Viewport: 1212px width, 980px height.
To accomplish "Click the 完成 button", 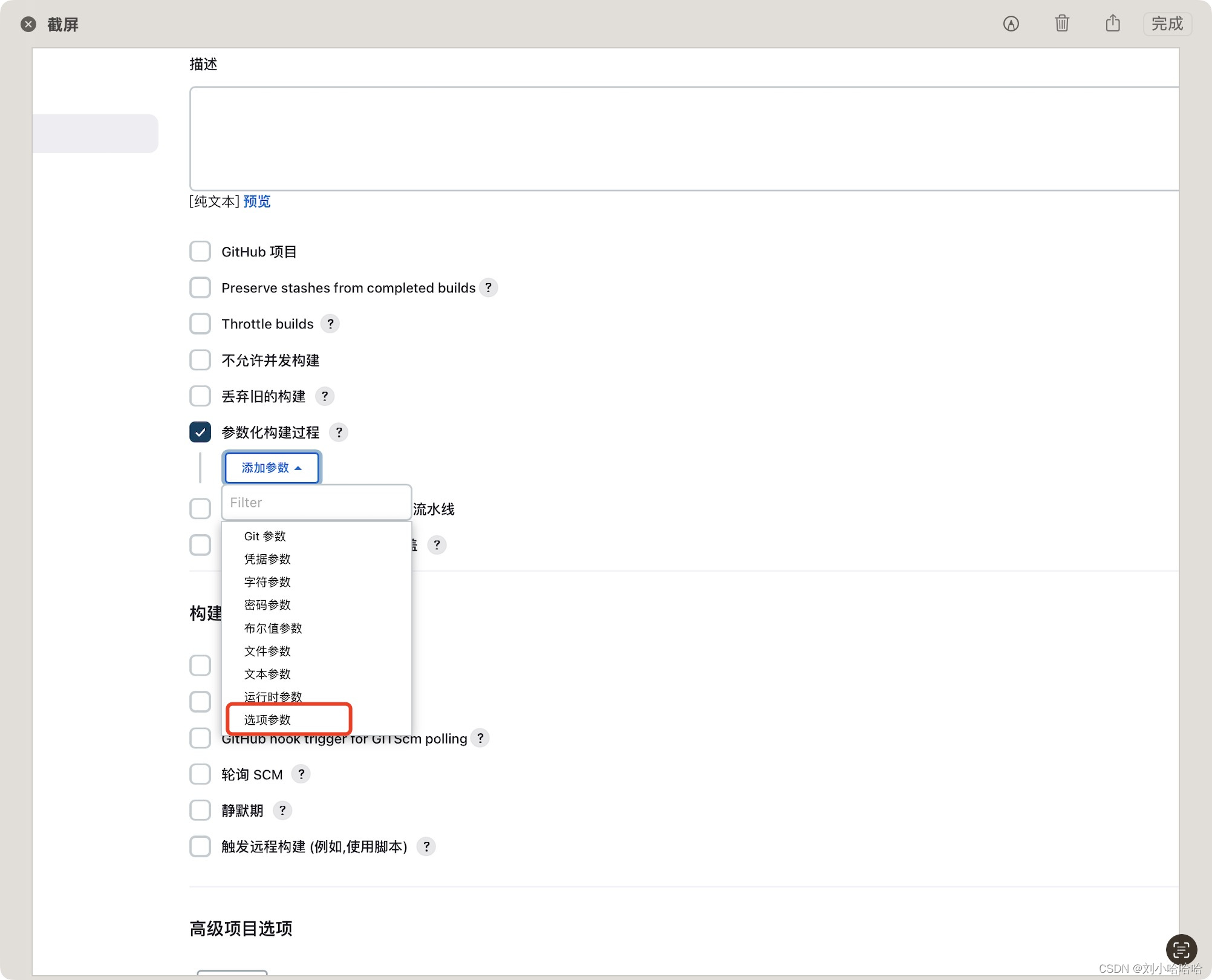I will pyautogui.click(x=1167, y=24).
